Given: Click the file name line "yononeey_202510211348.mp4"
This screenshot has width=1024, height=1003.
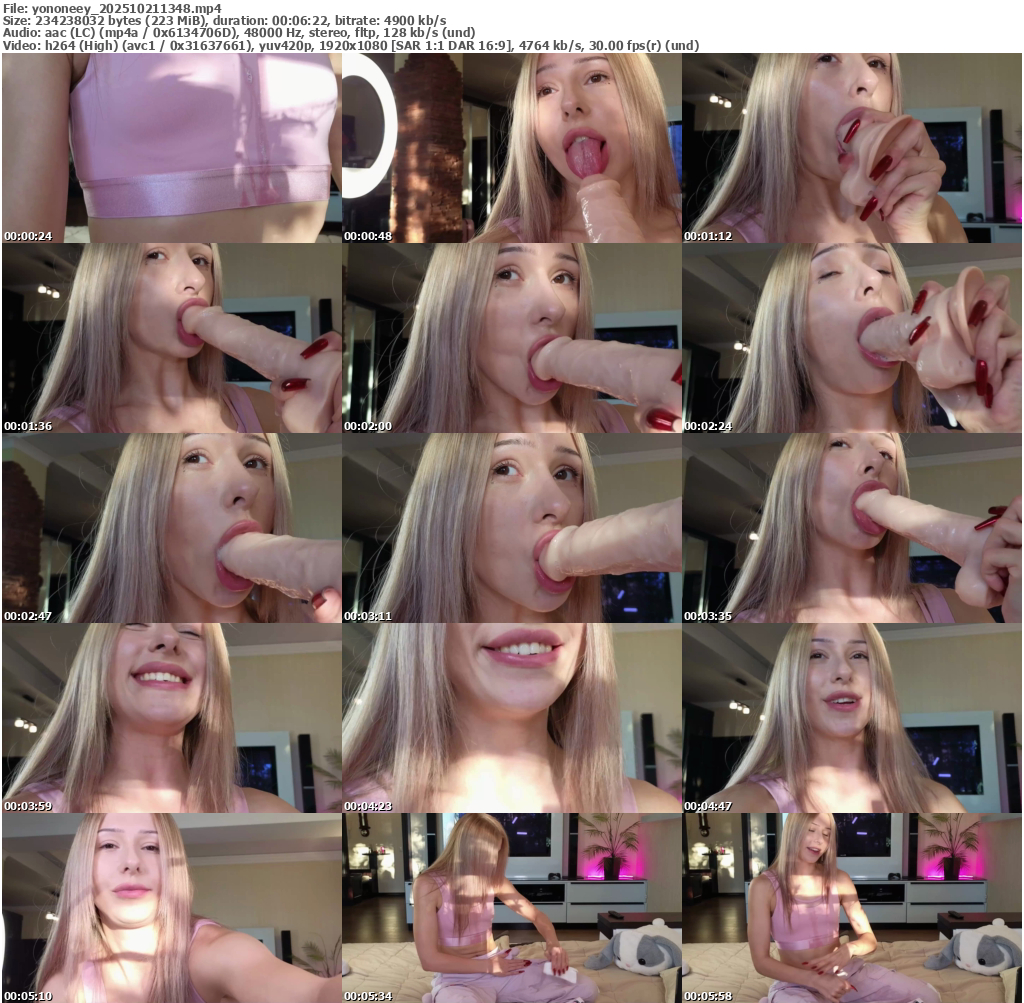Looking at the screenshot, I should (112, 8).
